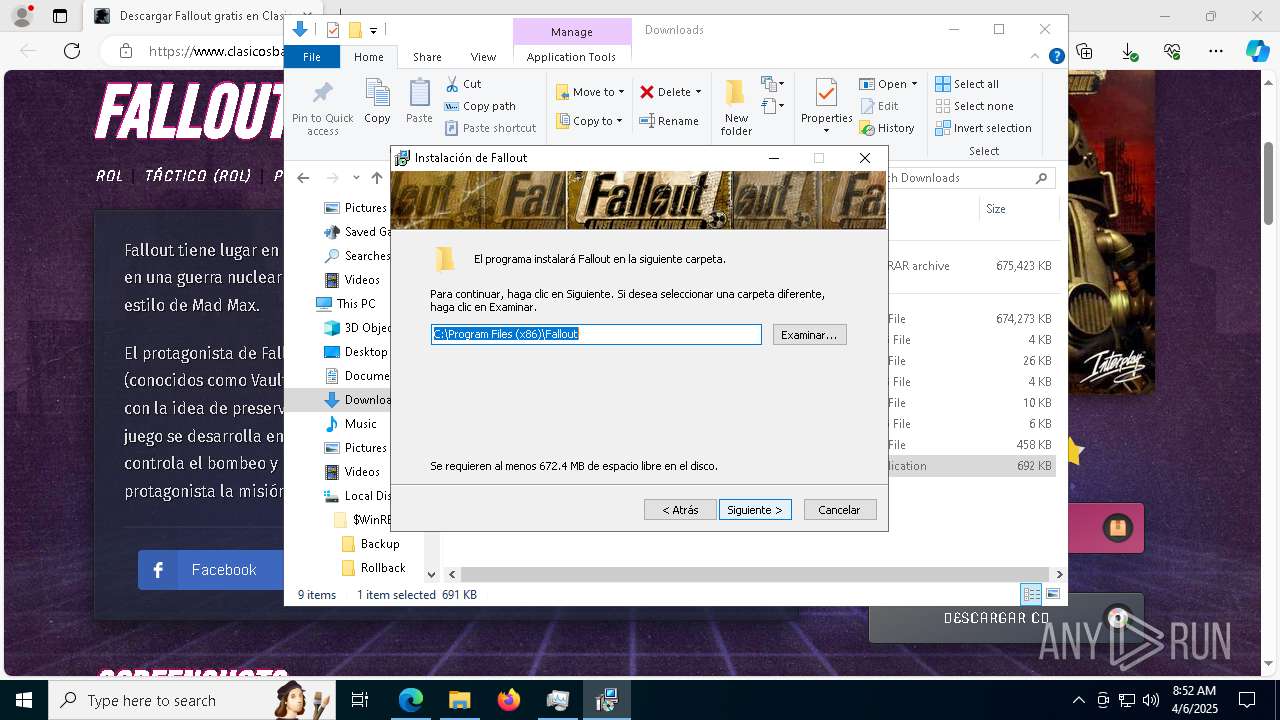Switch to details view in status bar
The width and height of the screenshot is (1280, 720).
click(1031, 594)
